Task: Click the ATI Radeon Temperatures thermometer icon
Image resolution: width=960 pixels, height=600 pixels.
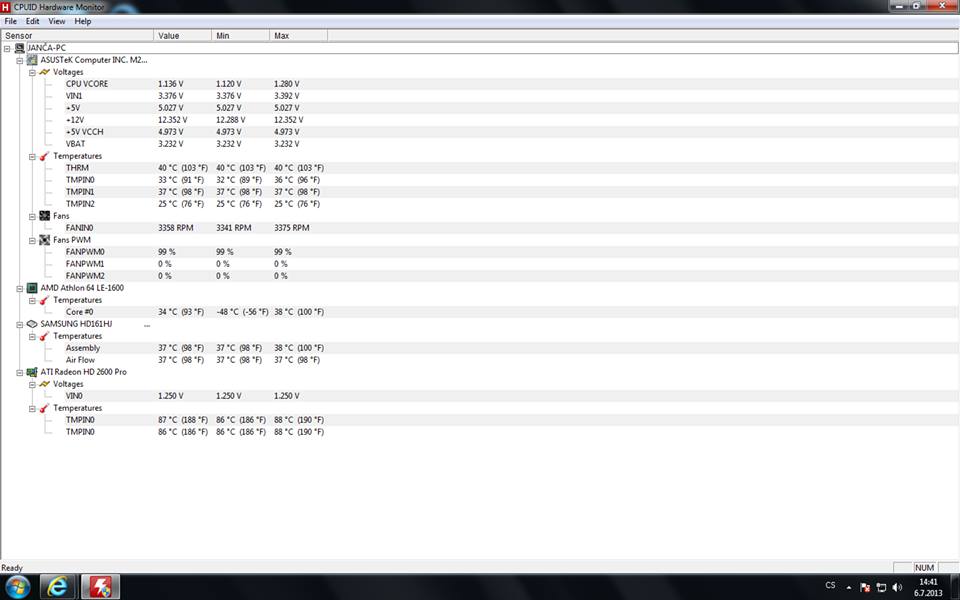Action: pos(44,408)
